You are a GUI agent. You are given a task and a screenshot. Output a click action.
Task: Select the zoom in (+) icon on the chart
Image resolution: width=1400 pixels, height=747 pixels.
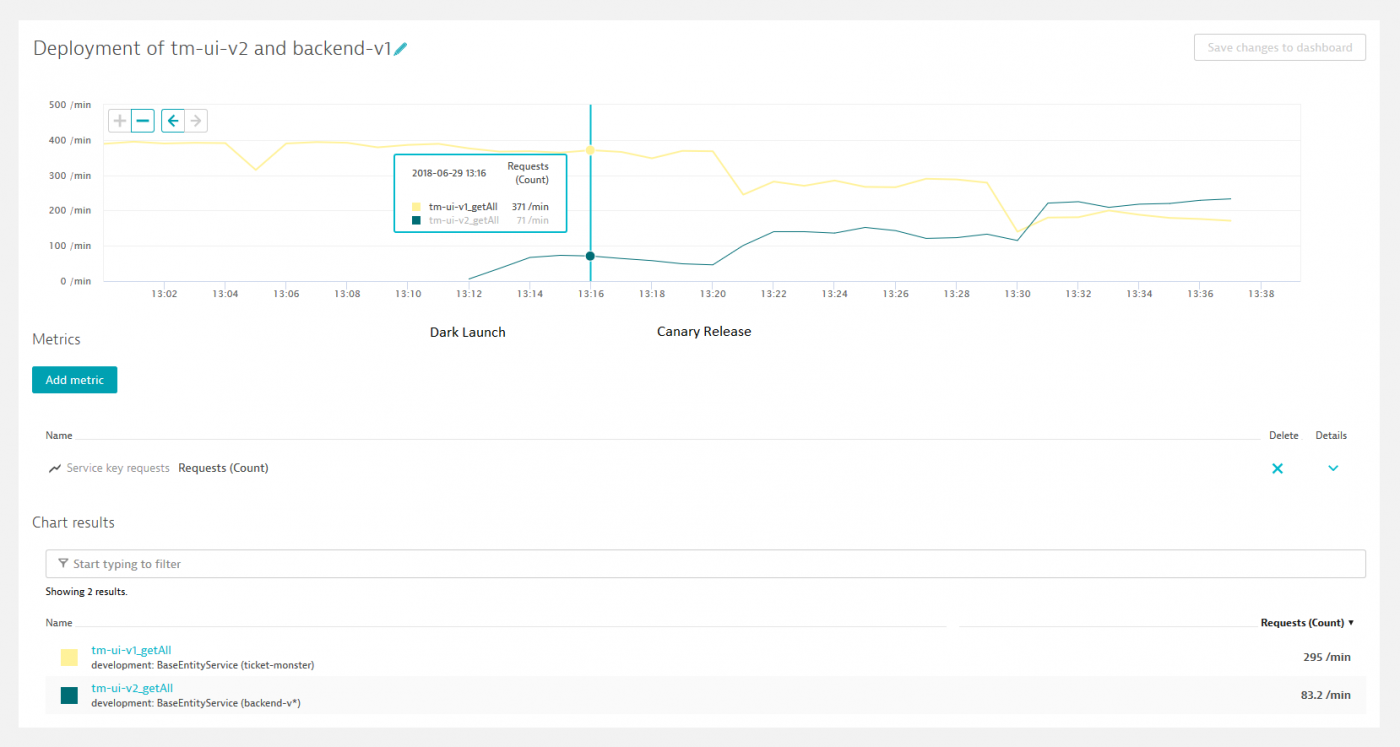(120, 120)
